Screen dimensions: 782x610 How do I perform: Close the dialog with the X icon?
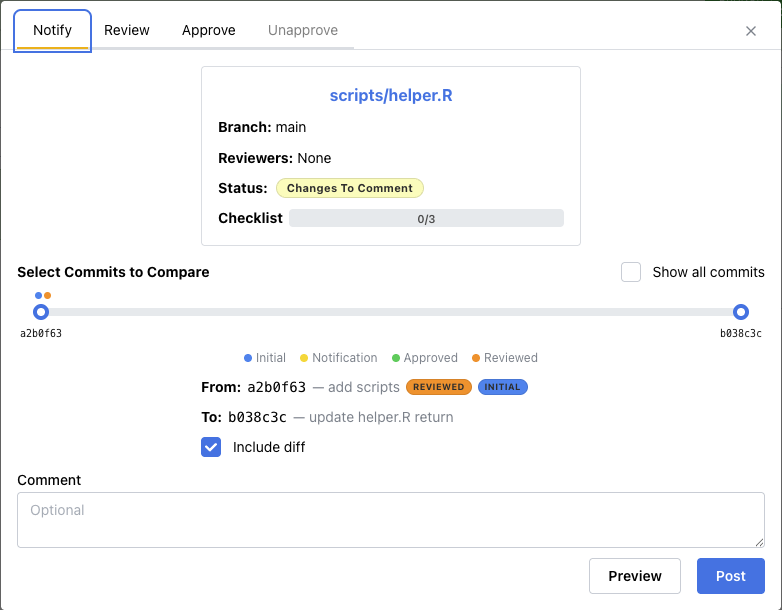coord(751,31)
